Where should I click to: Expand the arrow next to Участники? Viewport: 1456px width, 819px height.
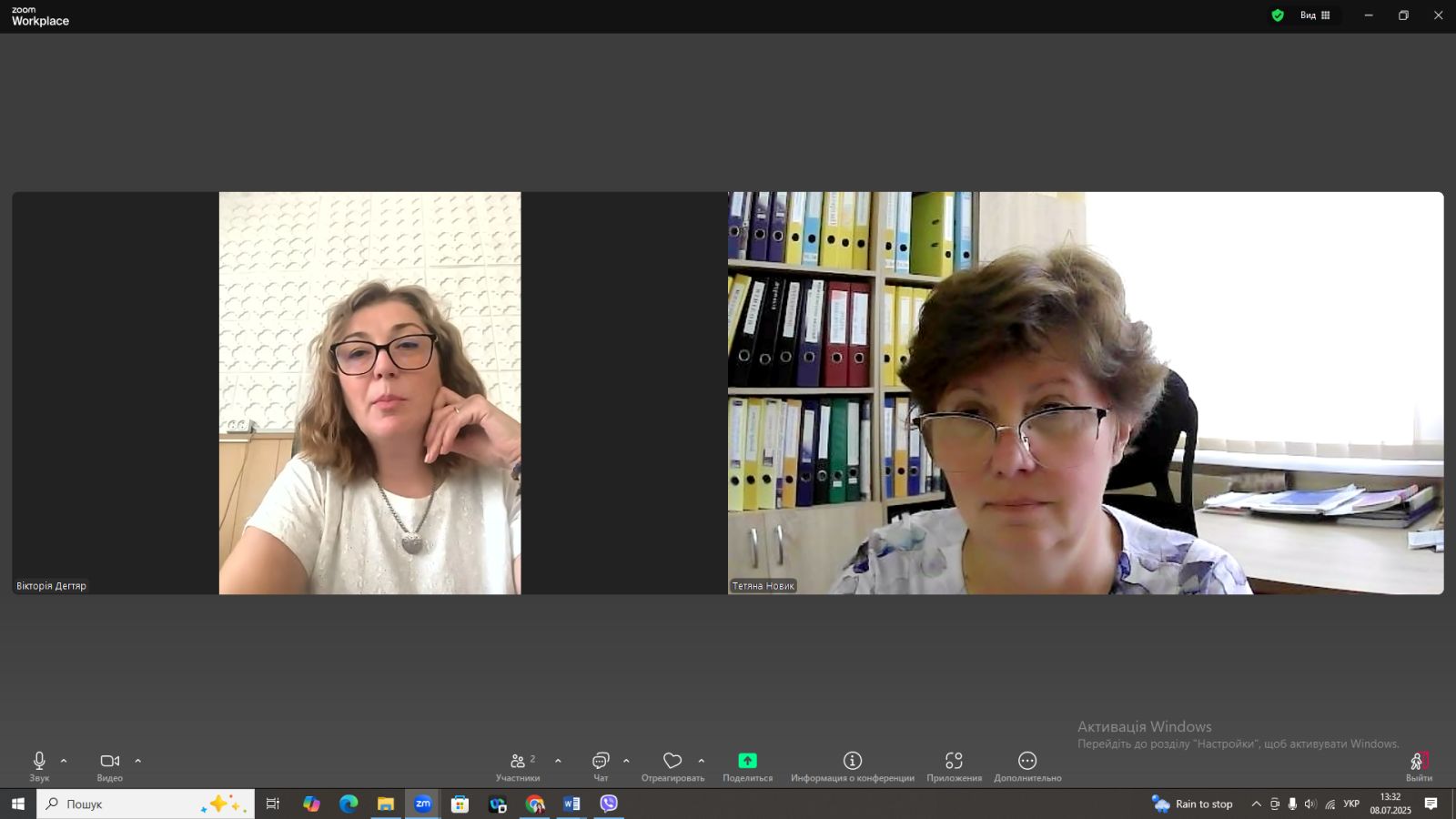[558, 761]
